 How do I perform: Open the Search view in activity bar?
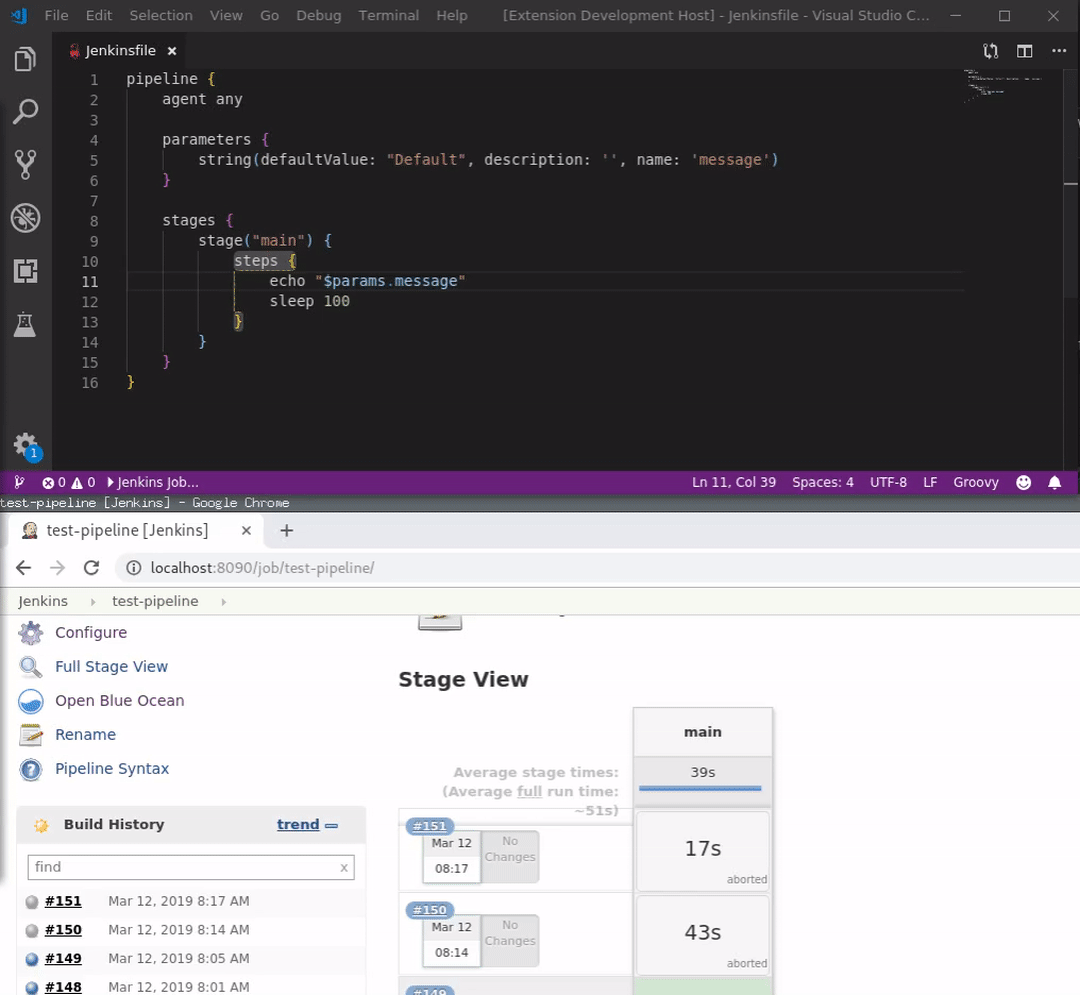pos(25,112)
